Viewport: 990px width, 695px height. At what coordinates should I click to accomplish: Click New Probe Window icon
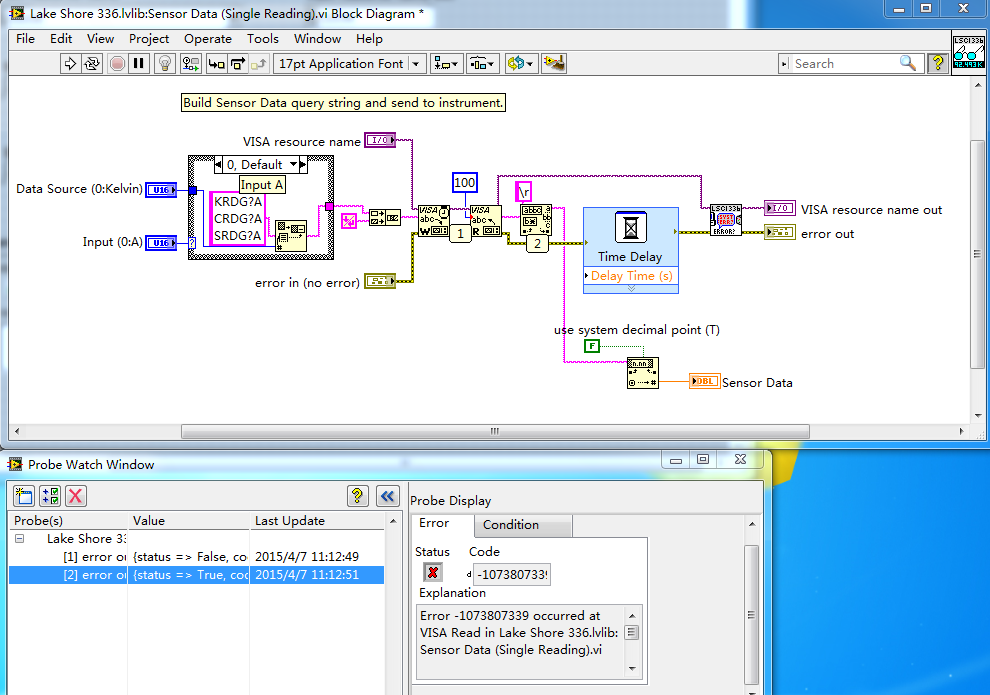[x=24, y=496]
